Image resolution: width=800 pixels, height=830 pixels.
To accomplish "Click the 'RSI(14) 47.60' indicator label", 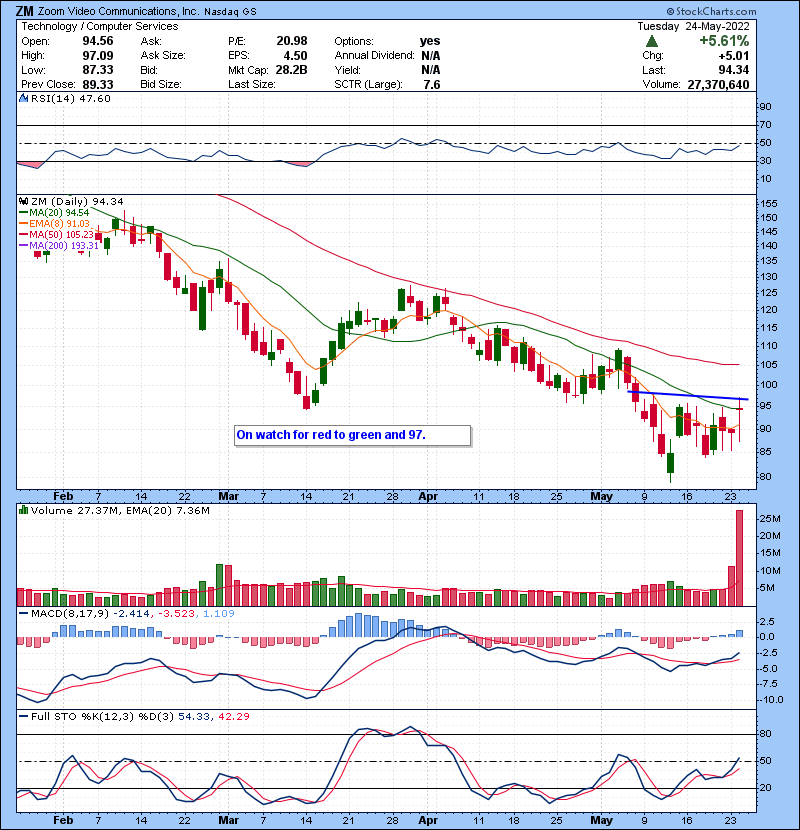I will pos(71,98).
